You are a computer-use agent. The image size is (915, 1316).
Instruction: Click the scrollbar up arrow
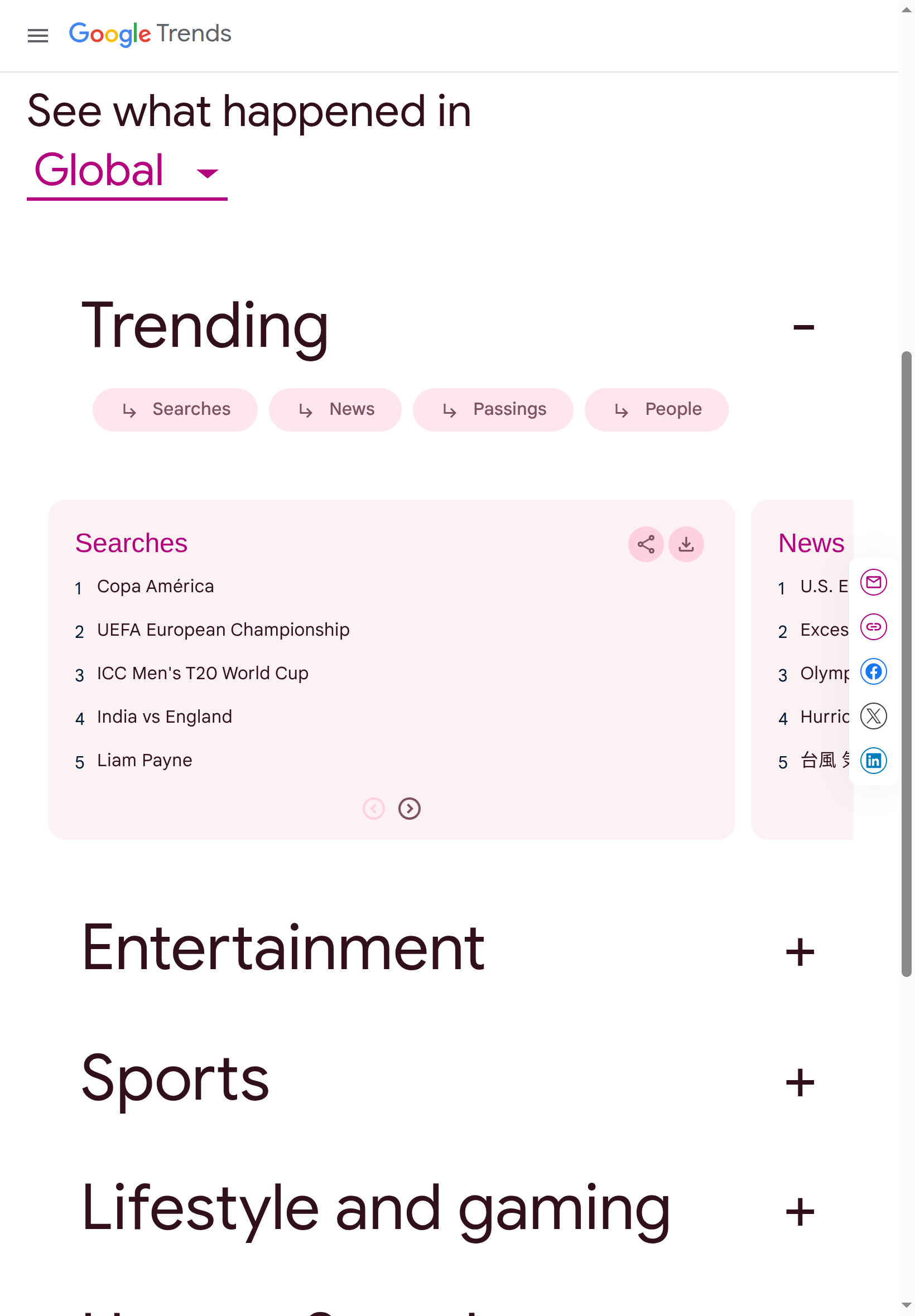tap(906, 10)
